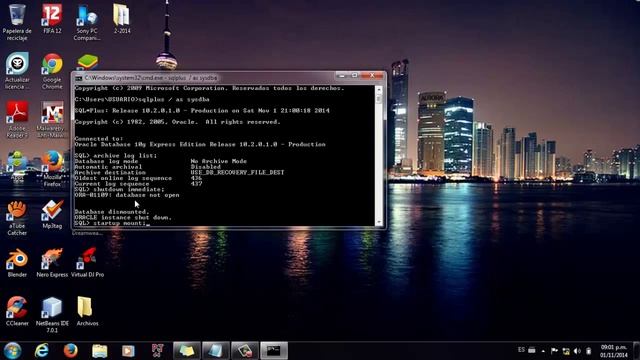Click the console vertical scrollbar thumb

[379, 99]
